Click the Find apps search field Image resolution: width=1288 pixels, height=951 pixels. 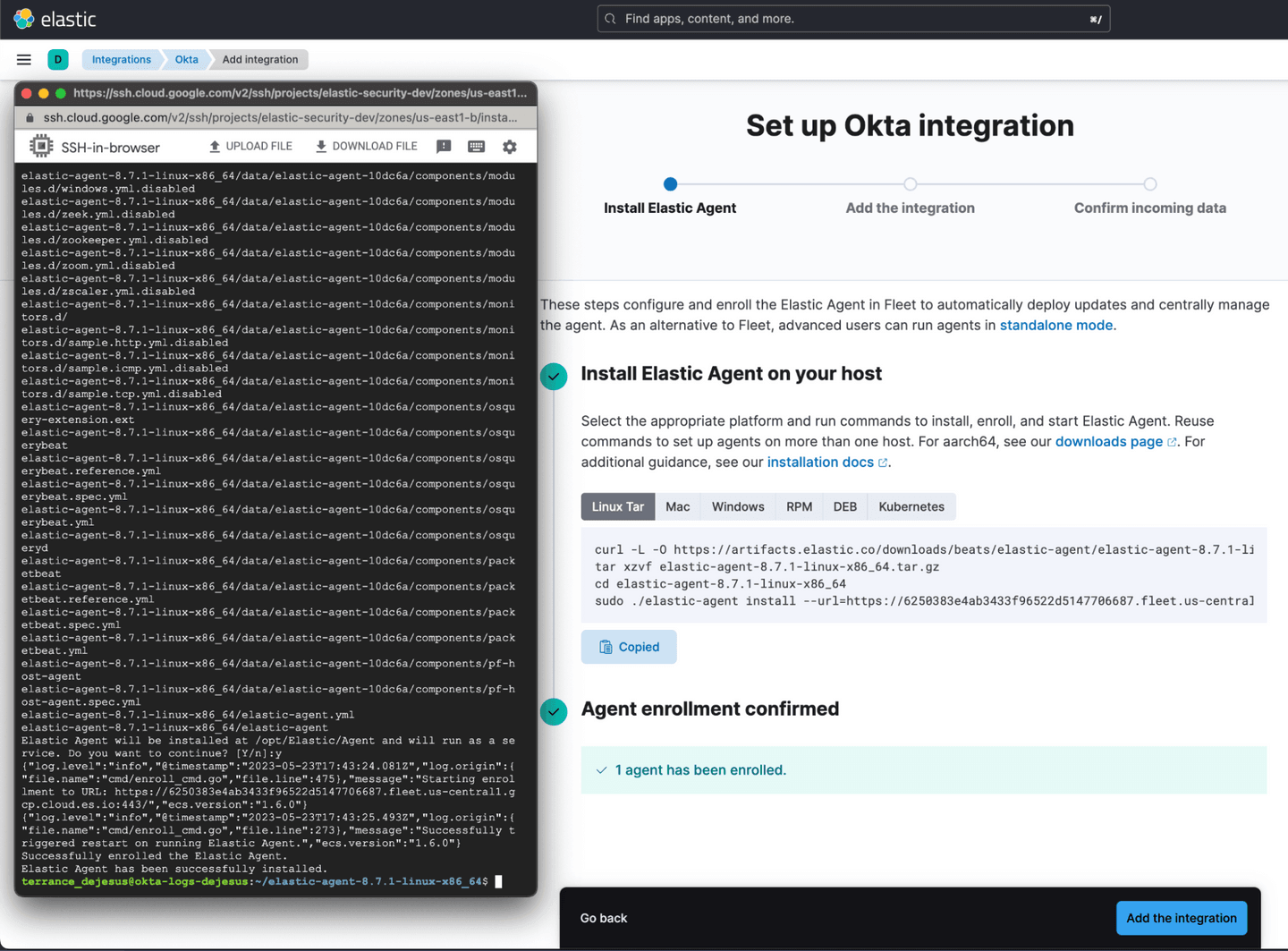click(x=853, y=18)
